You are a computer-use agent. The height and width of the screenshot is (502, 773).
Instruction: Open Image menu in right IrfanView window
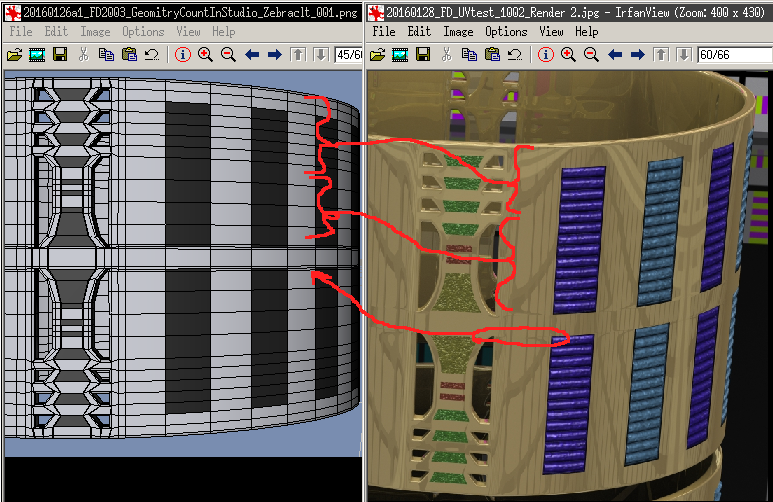tap(458, 32)
